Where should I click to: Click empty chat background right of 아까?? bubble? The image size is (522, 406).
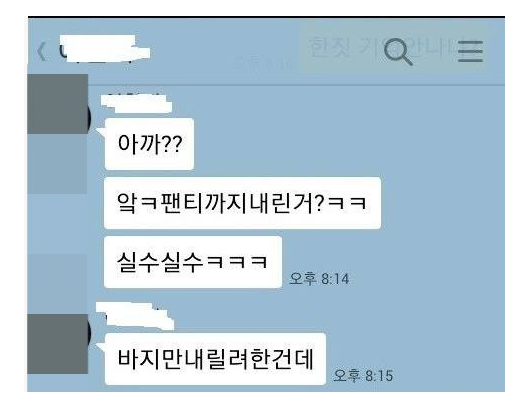333,143
